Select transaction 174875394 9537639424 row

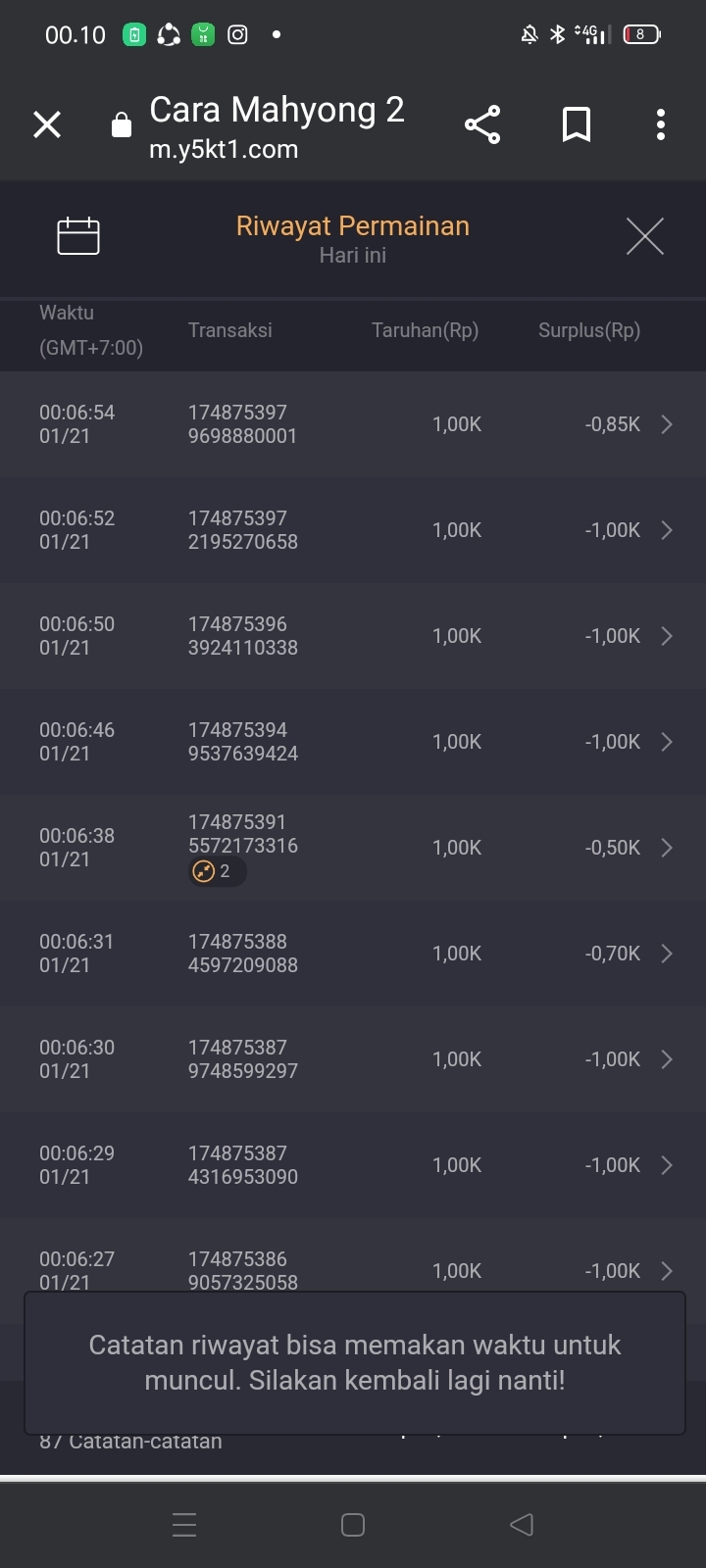[243, 742]
